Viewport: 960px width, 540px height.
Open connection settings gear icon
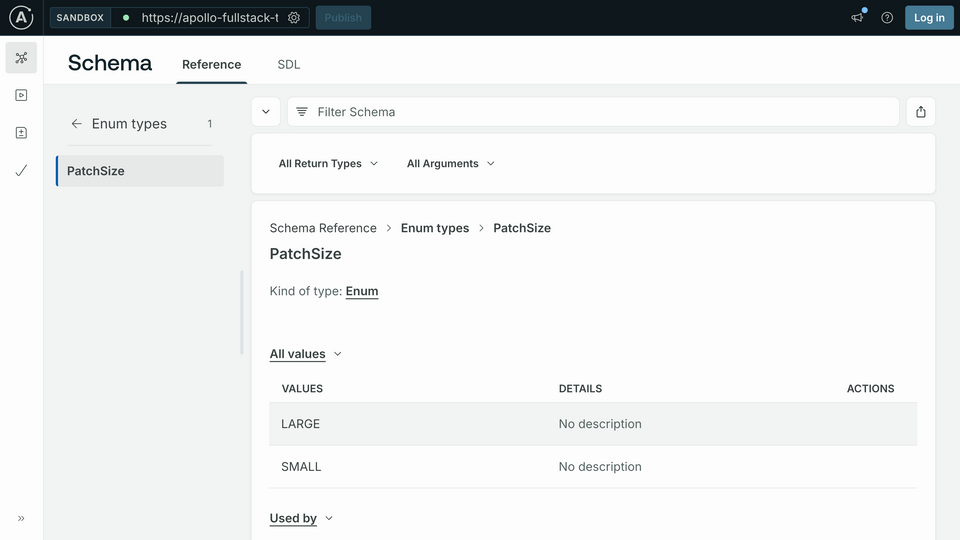pyautogui.click(x=294, y=18)
